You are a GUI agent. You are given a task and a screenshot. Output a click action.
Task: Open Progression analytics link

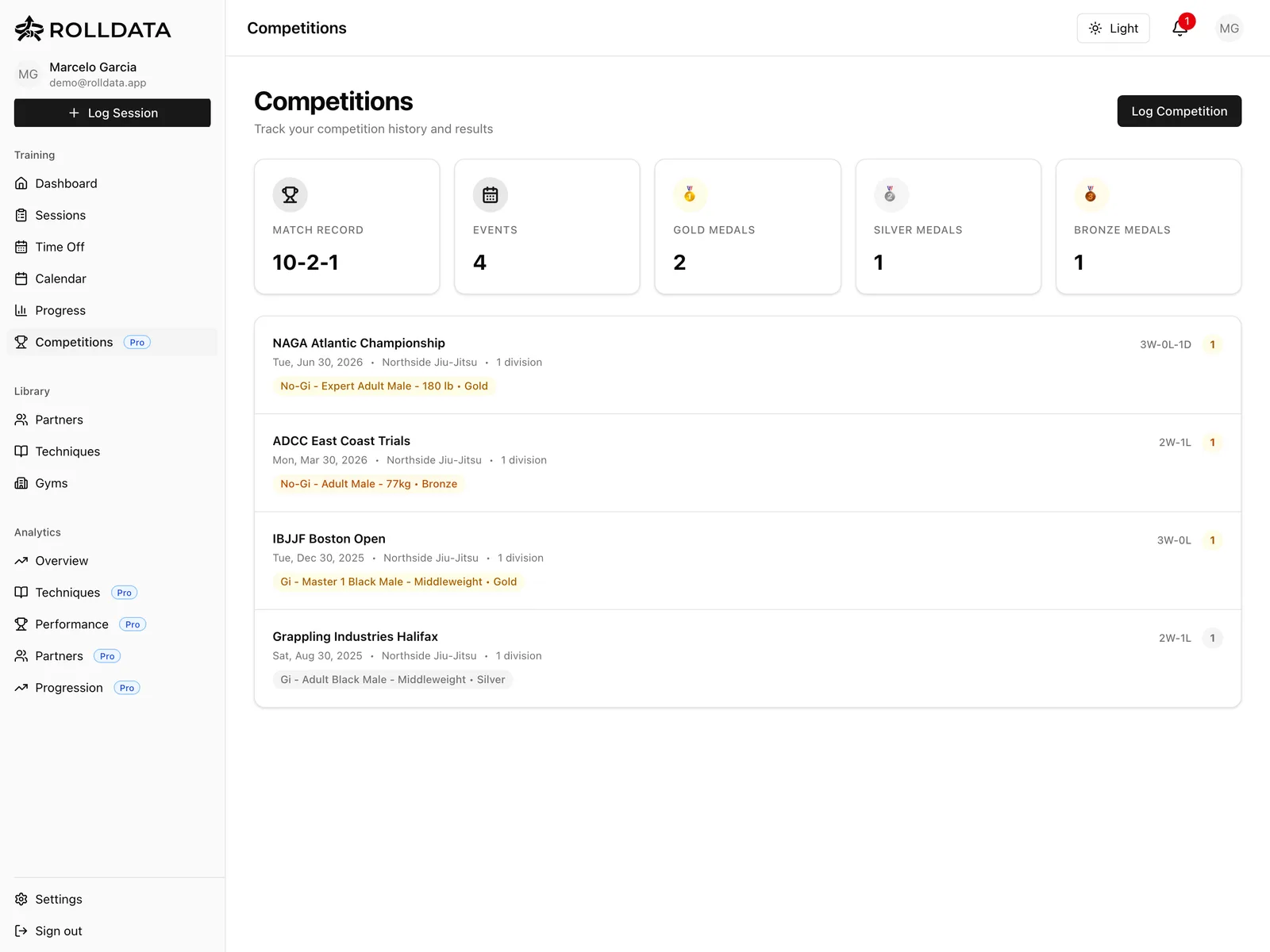point(112,688)
